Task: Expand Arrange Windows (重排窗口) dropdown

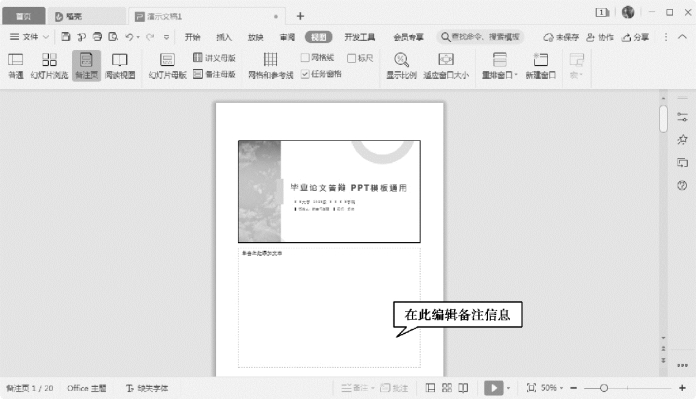Action: coord(516,75)
